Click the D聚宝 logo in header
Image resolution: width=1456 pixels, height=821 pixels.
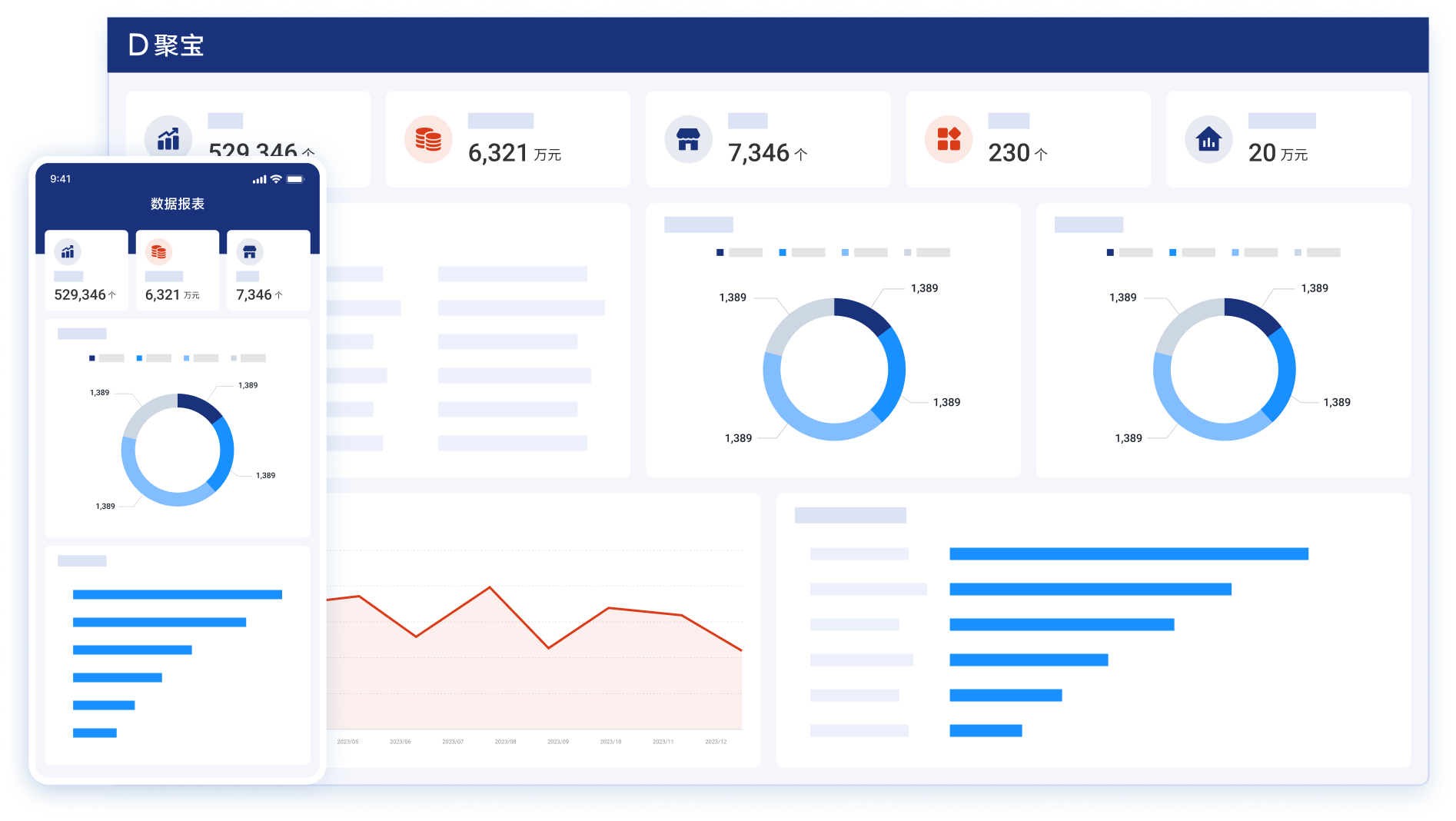coord(166,45)
